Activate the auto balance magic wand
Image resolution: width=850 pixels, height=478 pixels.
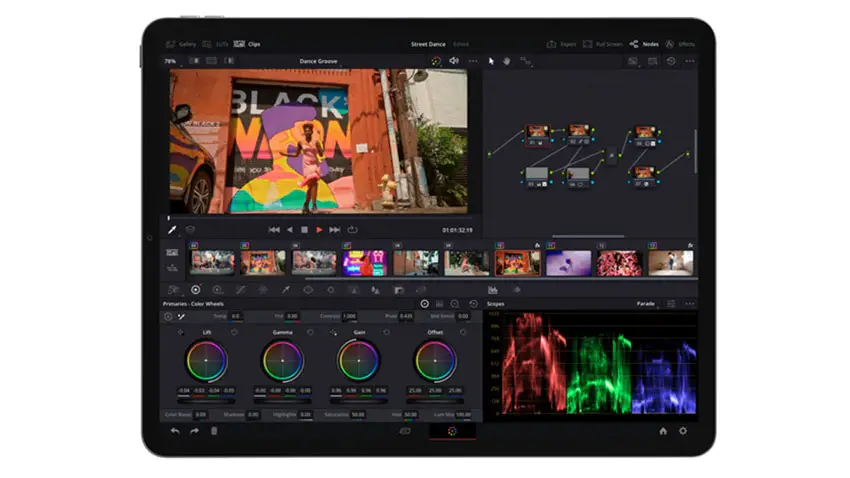[182, 316]
